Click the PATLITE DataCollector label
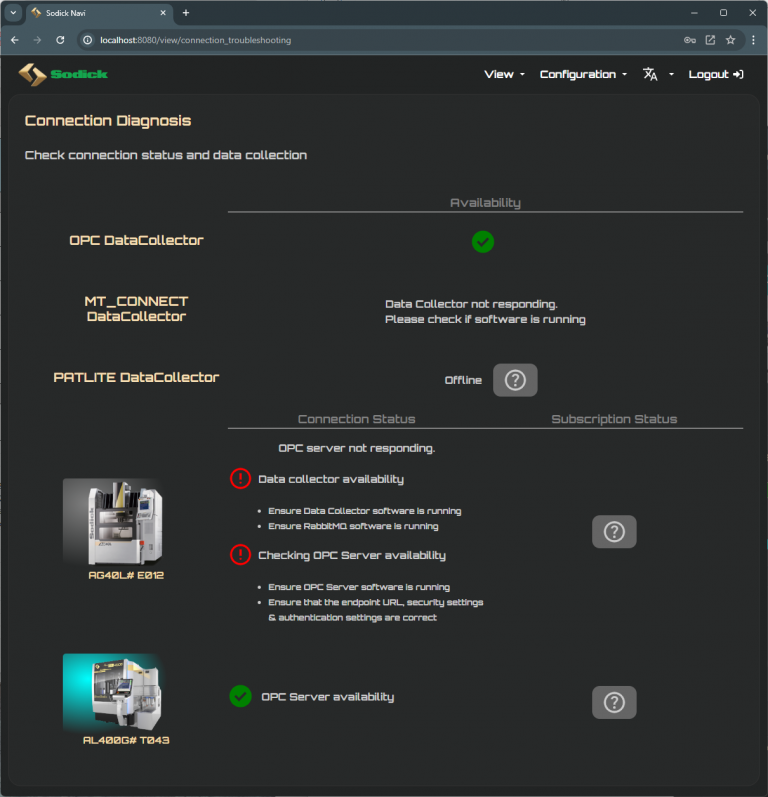This screenshot has height=797, width=768. [x=136, y=377]
